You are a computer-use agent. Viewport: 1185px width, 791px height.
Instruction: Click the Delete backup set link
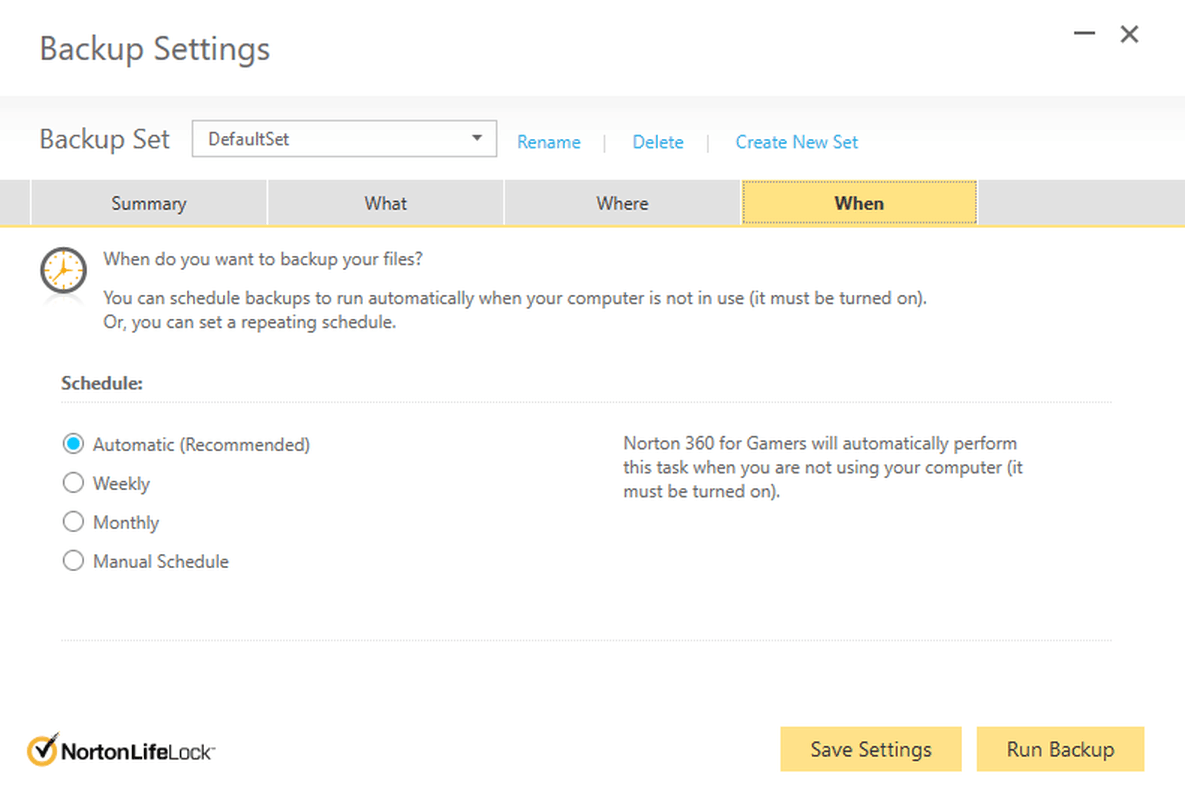coord(658,142)
